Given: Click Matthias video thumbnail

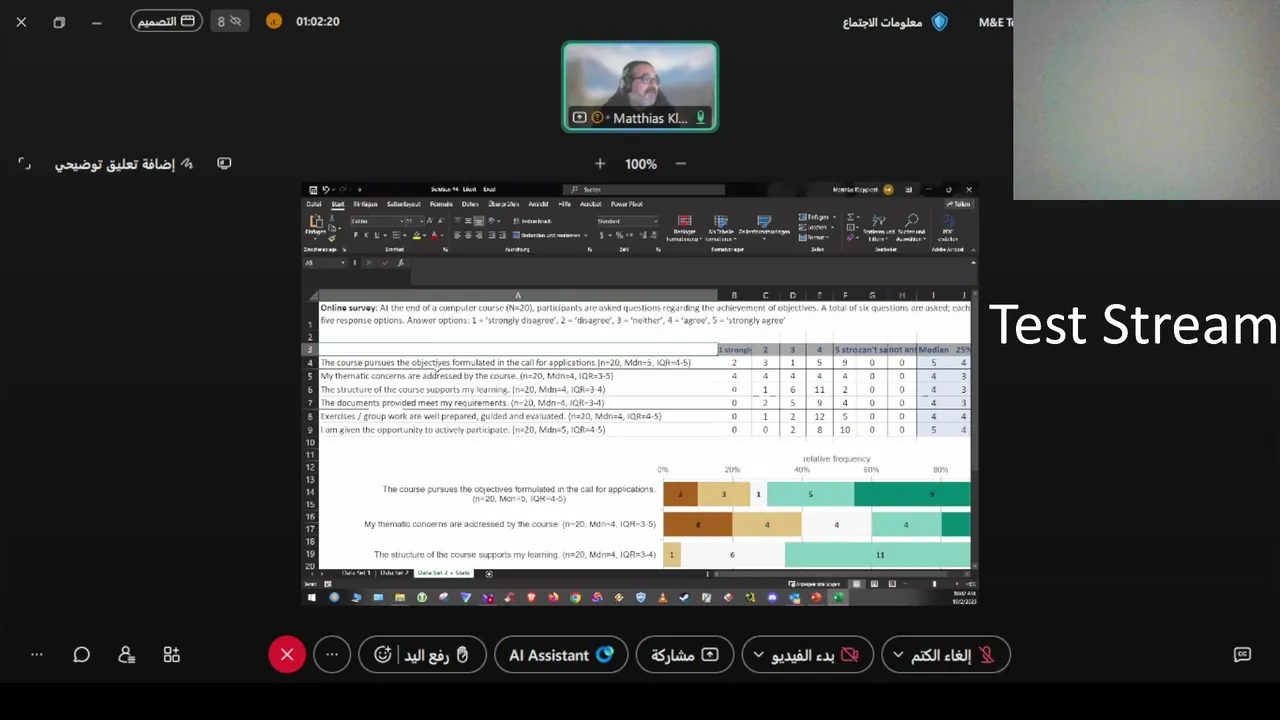Looking at the screenshot, I should [640, 87].
